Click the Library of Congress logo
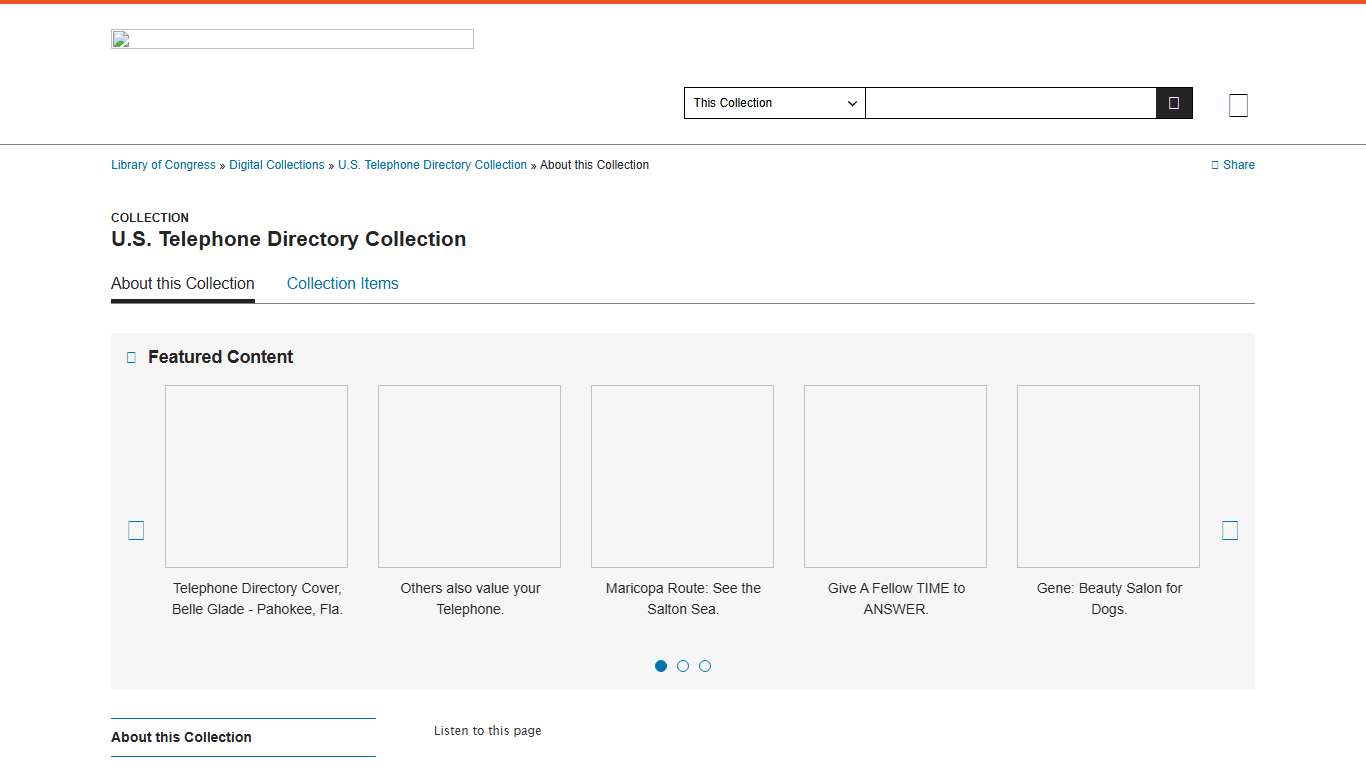Viewport: 1366px width, 768px height. [x=292, y=38]
